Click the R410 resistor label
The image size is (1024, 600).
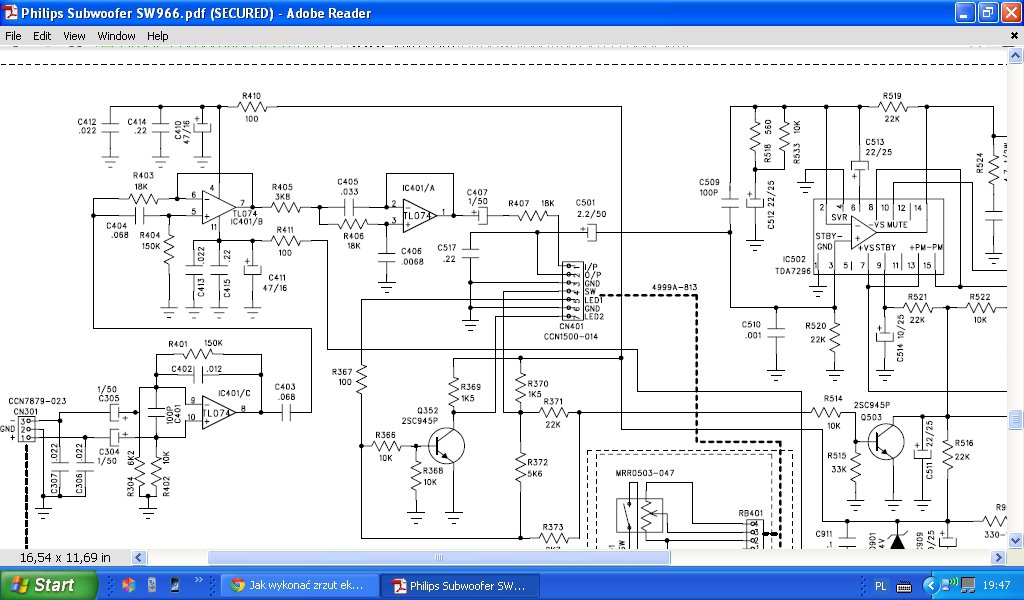click(x=251, y=96)
